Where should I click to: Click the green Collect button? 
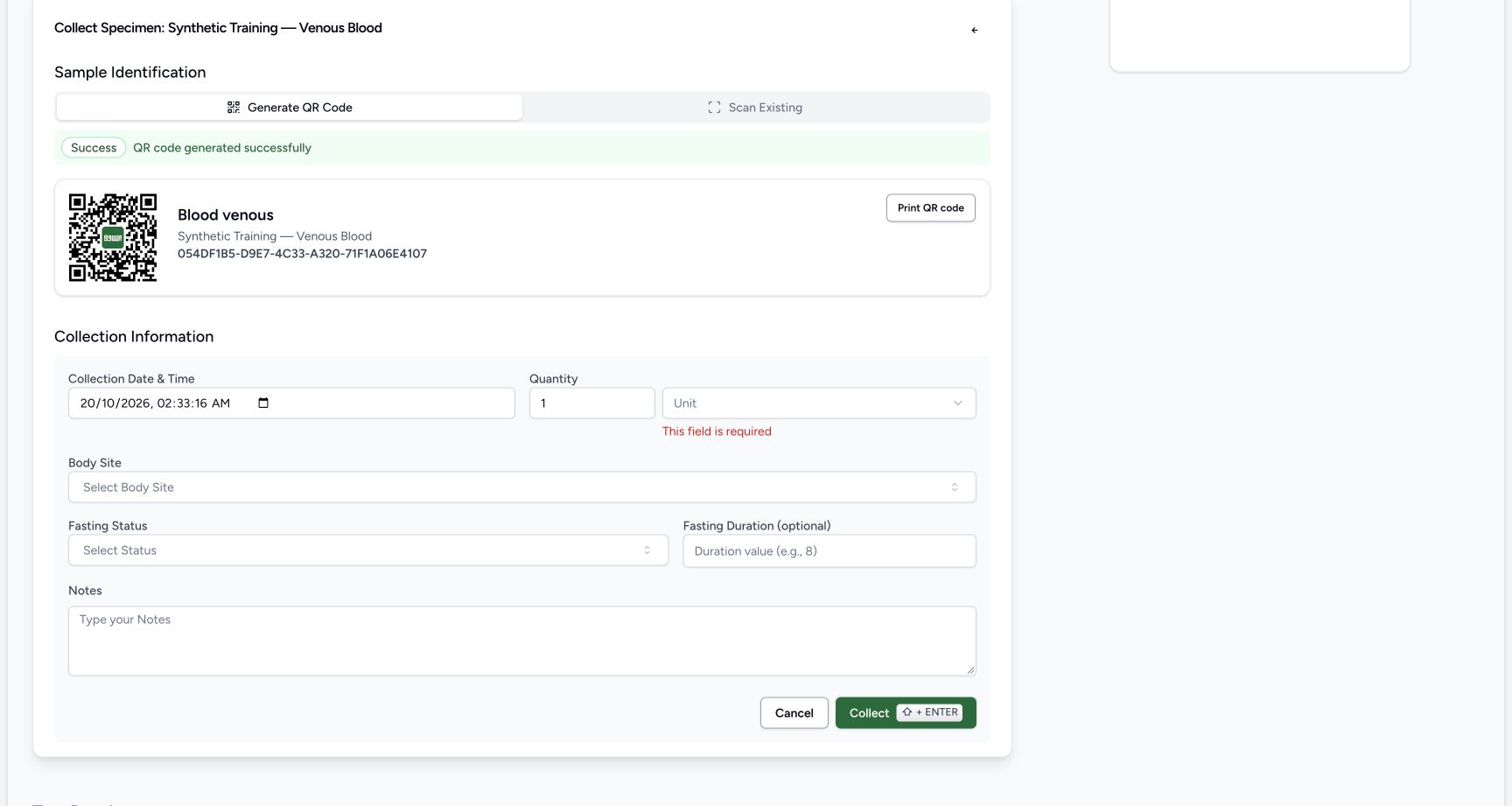(x=906, y=713)
